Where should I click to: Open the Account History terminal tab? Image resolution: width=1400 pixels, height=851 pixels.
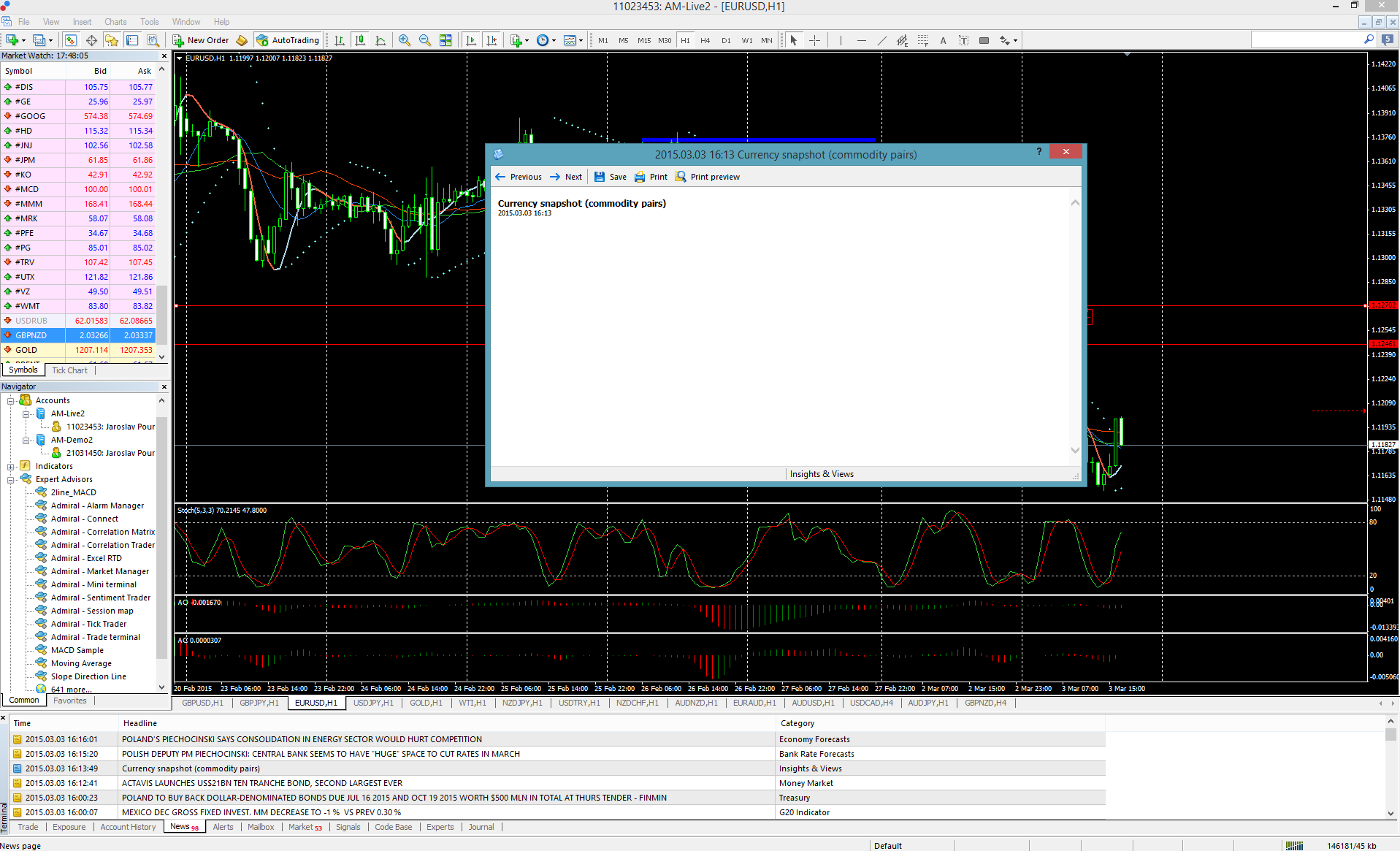(x=128, y=827)
